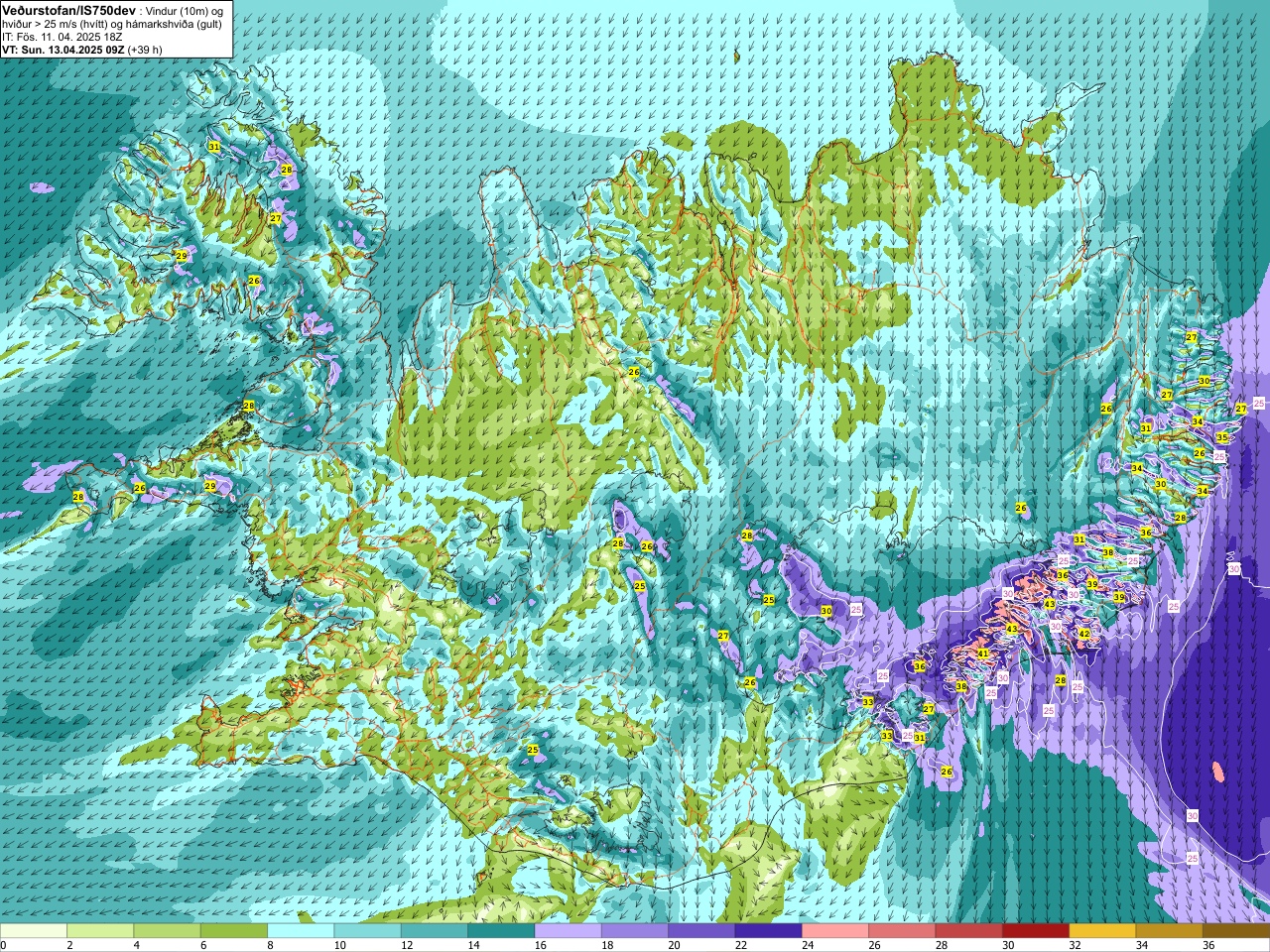This screenshot has height=952, width=1270.
Task: Click the legend scale value '0'
Action: coord(4,945)
